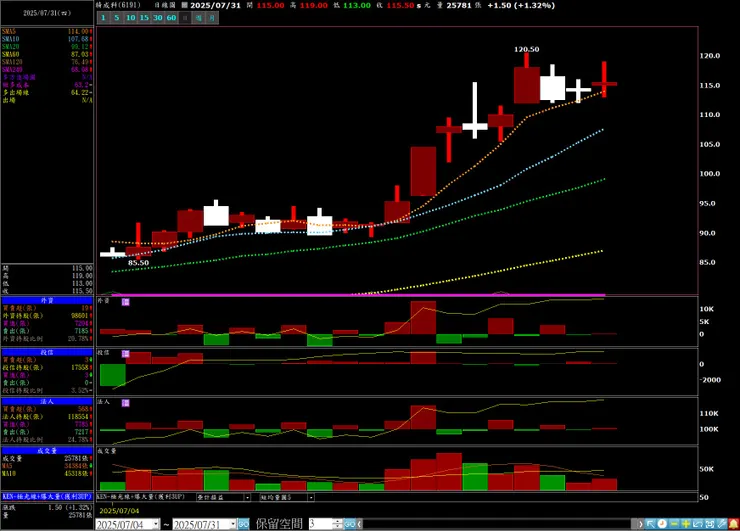Click the SMA240 legend row
Image resolution: width=740 pixels, height=531 pixels.
(47, 69)
